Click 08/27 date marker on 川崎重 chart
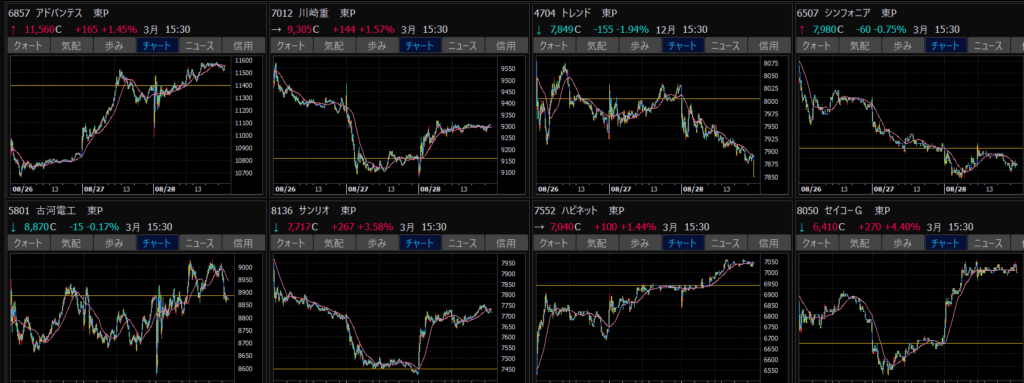The width and height of the screenshot is (1024, 383). pos(359,188)
